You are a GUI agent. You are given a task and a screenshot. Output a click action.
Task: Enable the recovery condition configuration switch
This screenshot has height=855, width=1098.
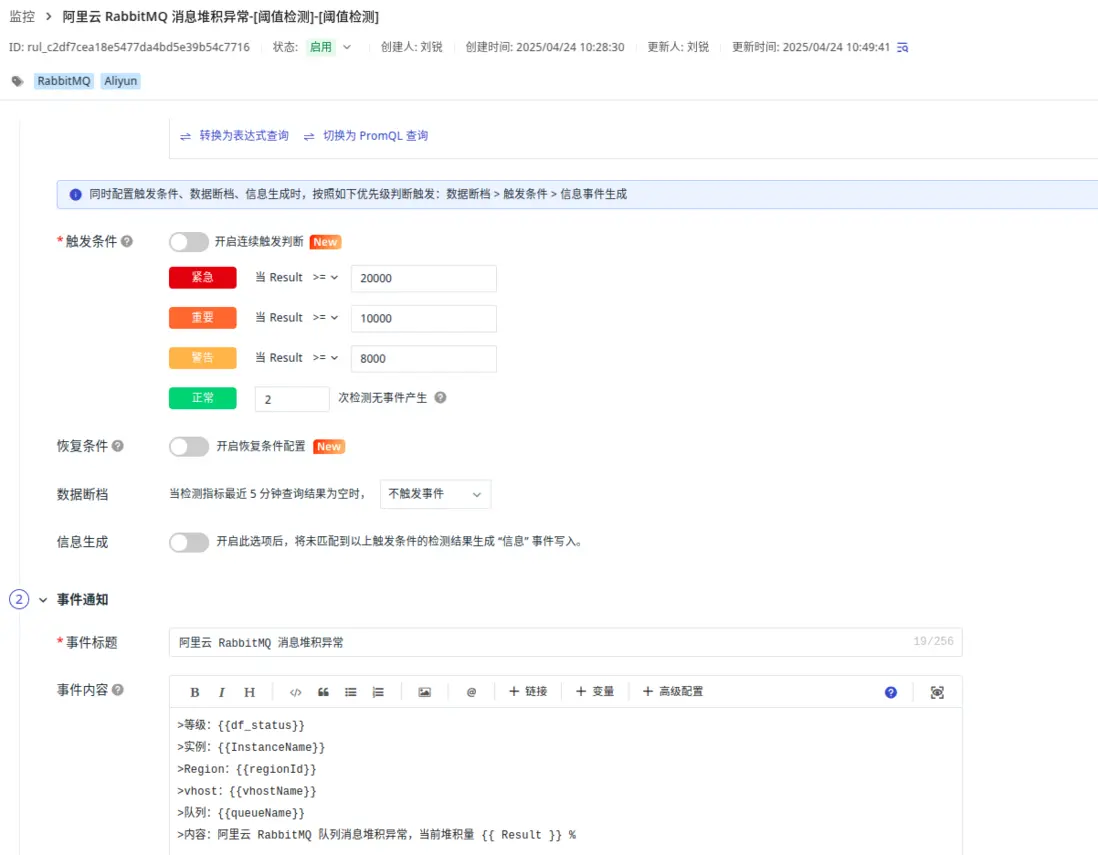point(188,446)
